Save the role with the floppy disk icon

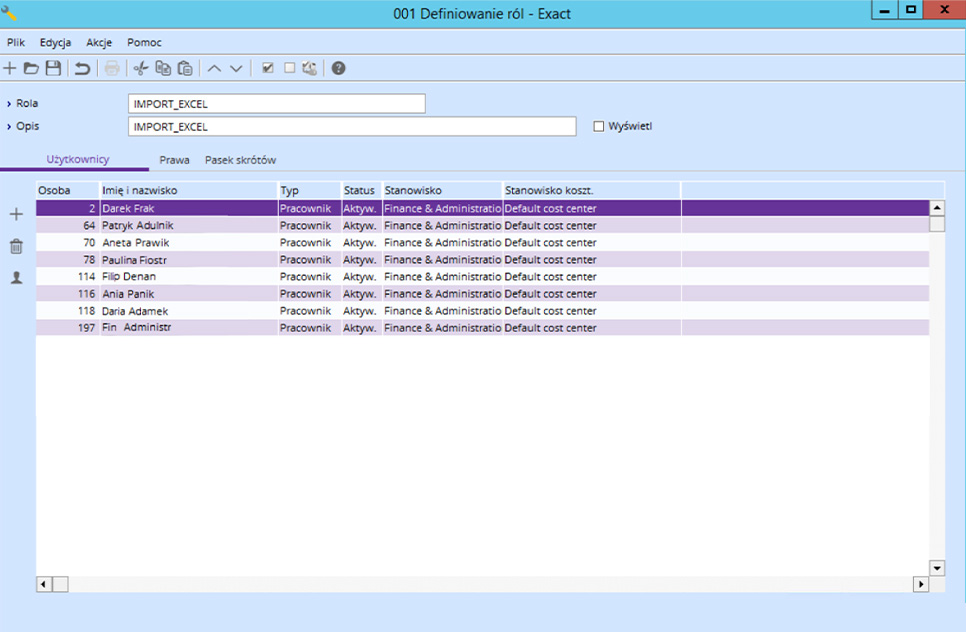53,68
